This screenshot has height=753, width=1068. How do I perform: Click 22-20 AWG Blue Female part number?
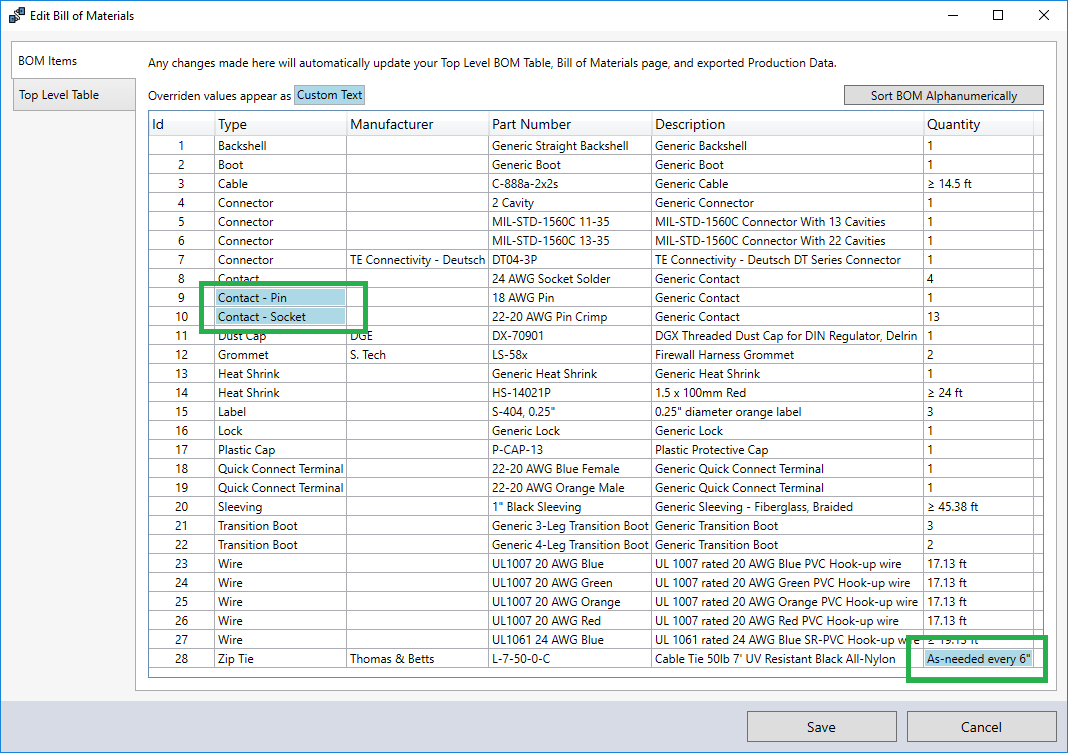pos(570,469)
